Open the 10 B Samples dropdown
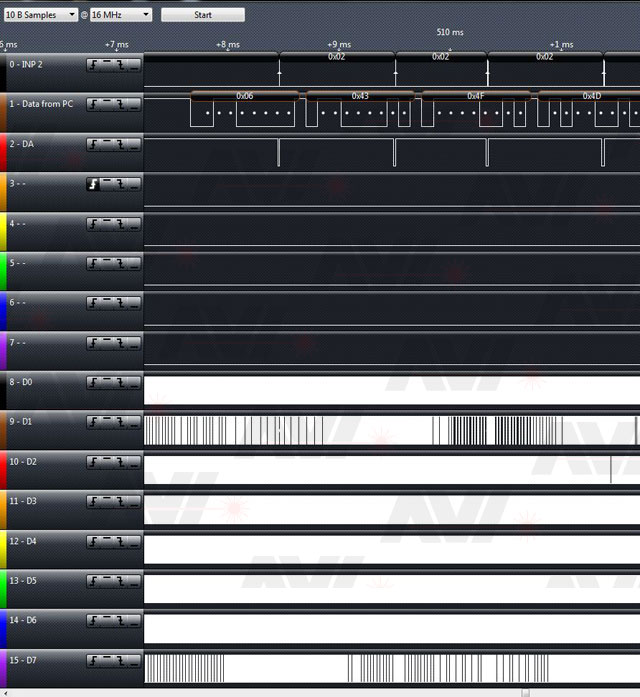The height and width of the screenshot is (697, 640). click(40, 15)
